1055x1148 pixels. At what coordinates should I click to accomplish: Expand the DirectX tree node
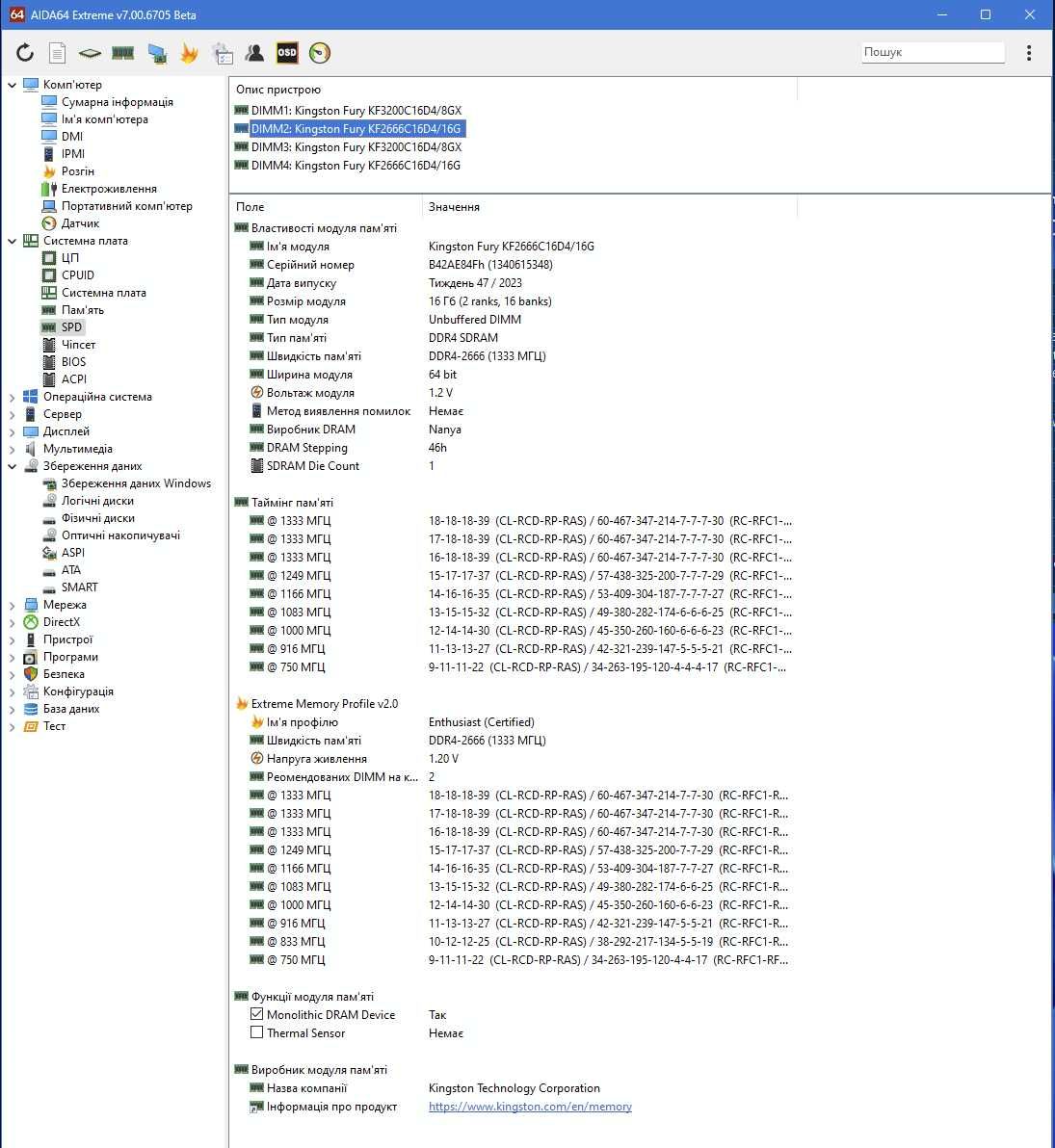click(12, 622)
